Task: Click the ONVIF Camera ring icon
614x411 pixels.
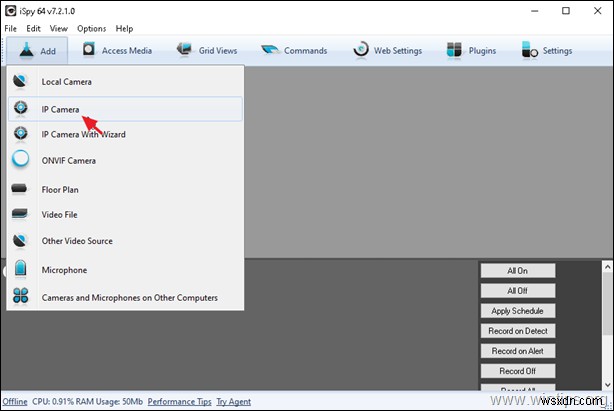Action: [20, 160]
